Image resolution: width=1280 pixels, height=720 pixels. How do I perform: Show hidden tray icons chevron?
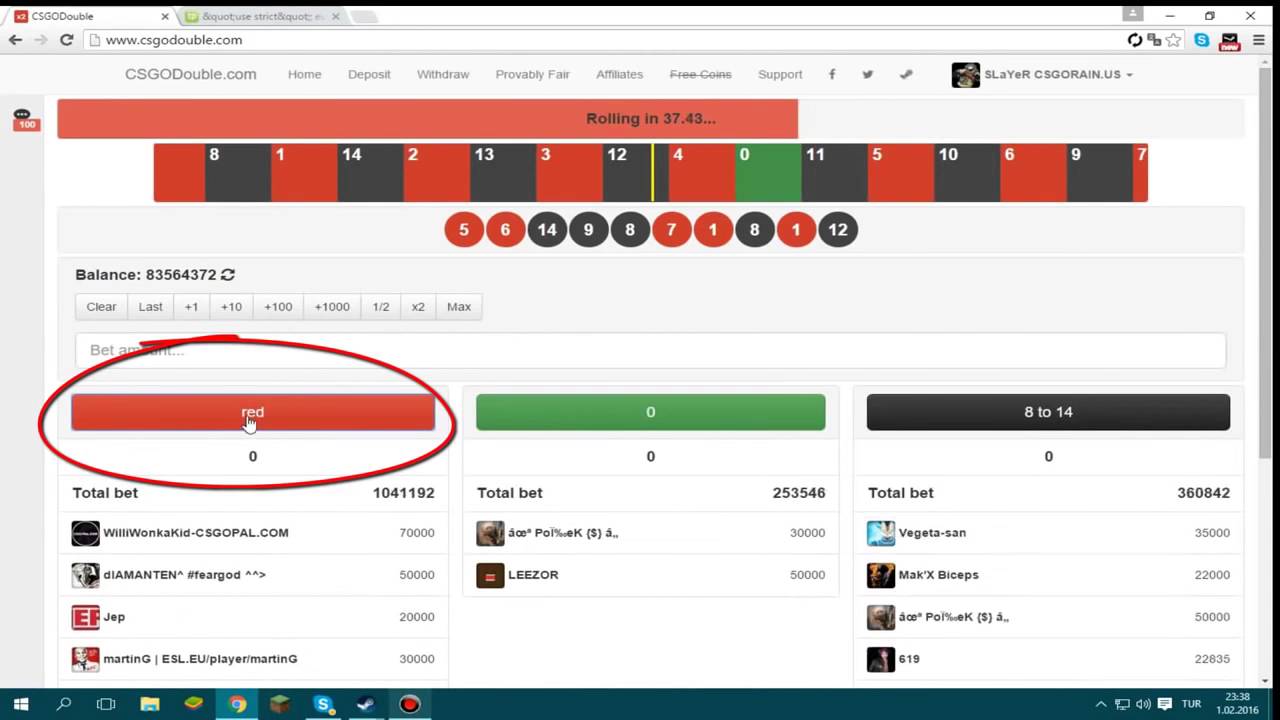pyautogui.click(x=1101, y=704)
